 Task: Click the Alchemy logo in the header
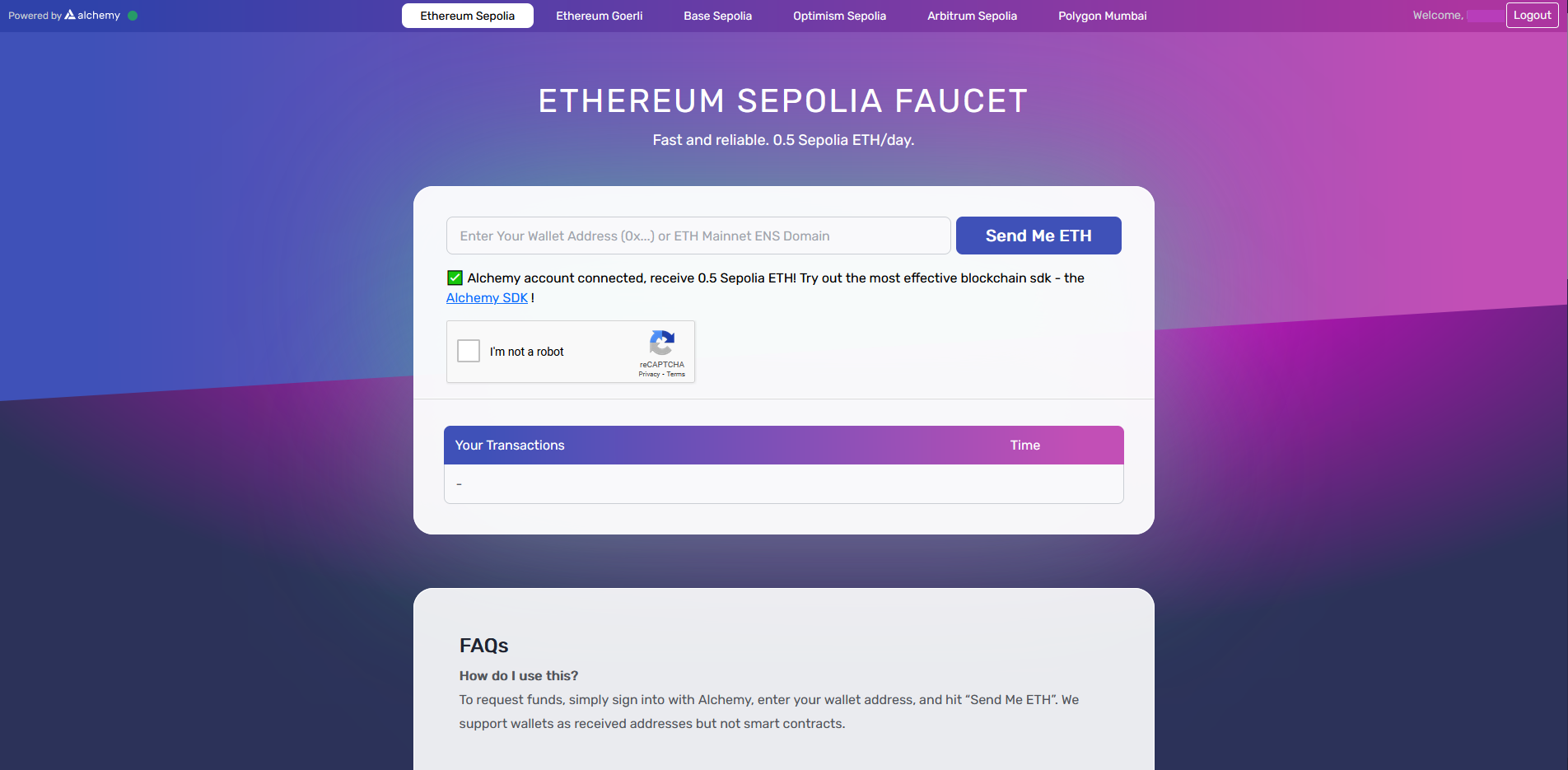92,16
